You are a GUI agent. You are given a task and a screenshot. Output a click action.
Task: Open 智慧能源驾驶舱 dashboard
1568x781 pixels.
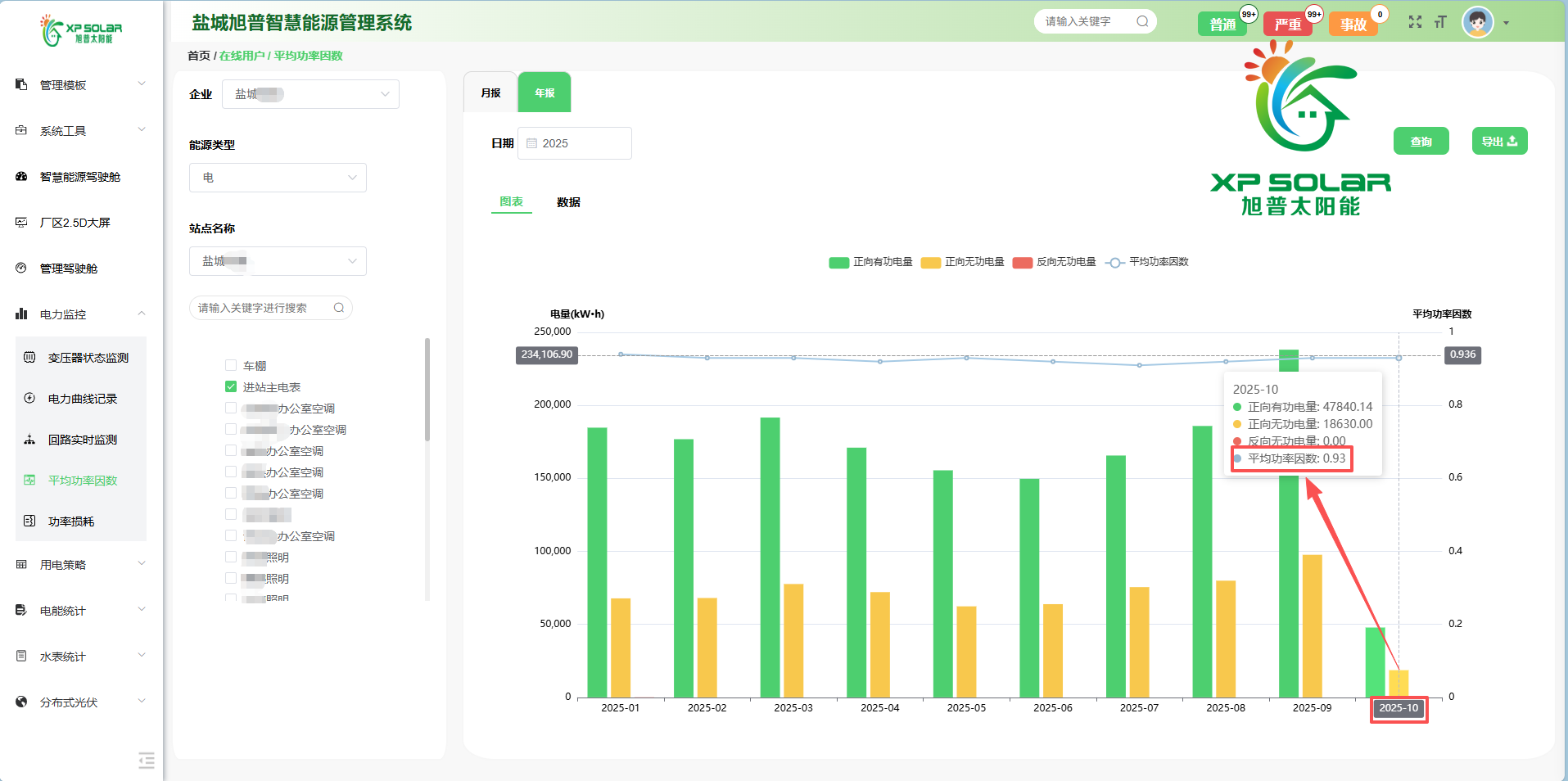[79, 177]
